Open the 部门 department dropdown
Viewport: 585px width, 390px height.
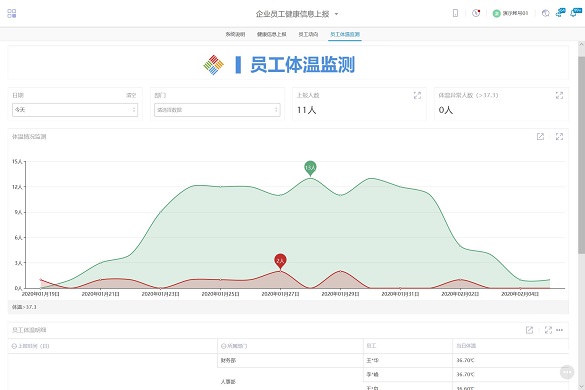tap(217, 110)
